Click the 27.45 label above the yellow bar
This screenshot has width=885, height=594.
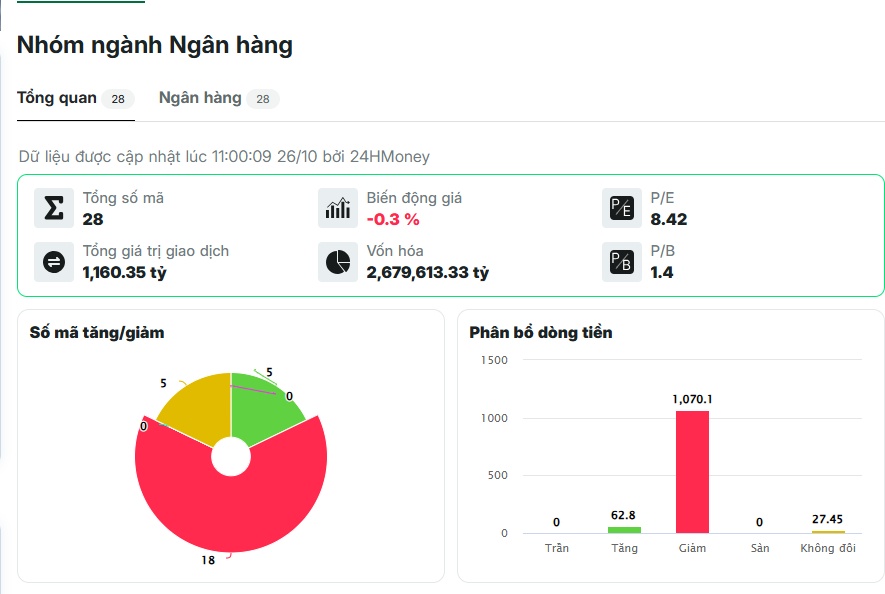pos(827,519)
